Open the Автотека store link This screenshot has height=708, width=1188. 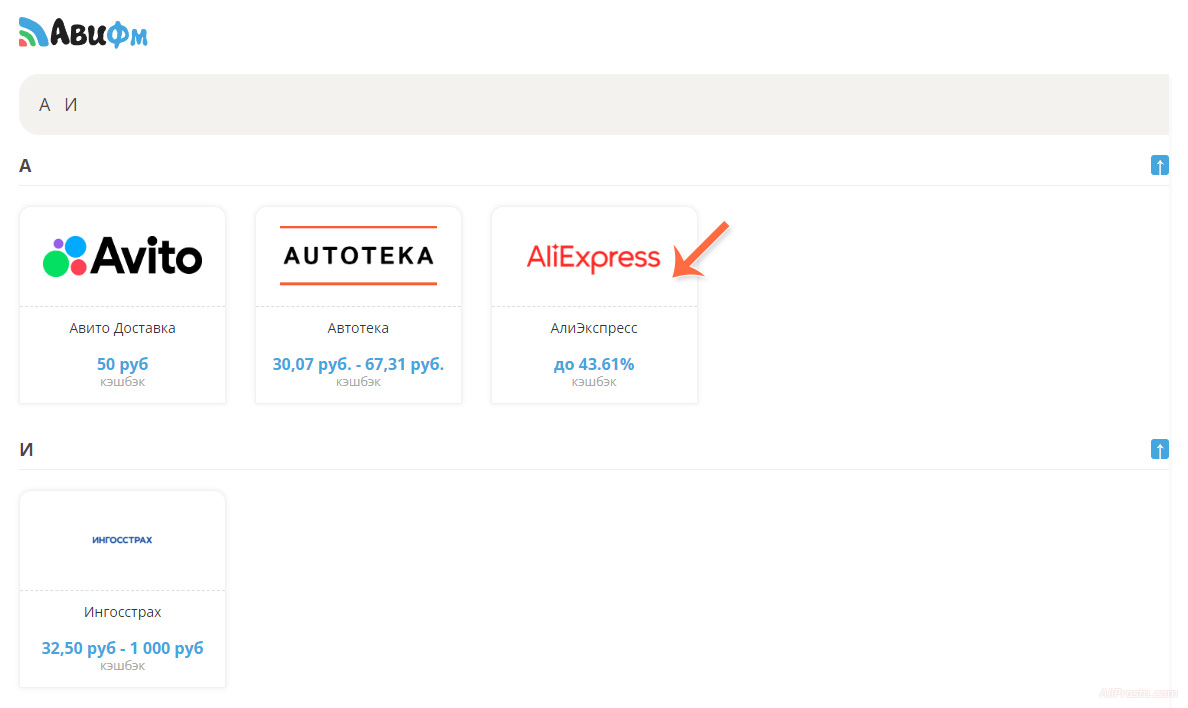pos(358,328)
